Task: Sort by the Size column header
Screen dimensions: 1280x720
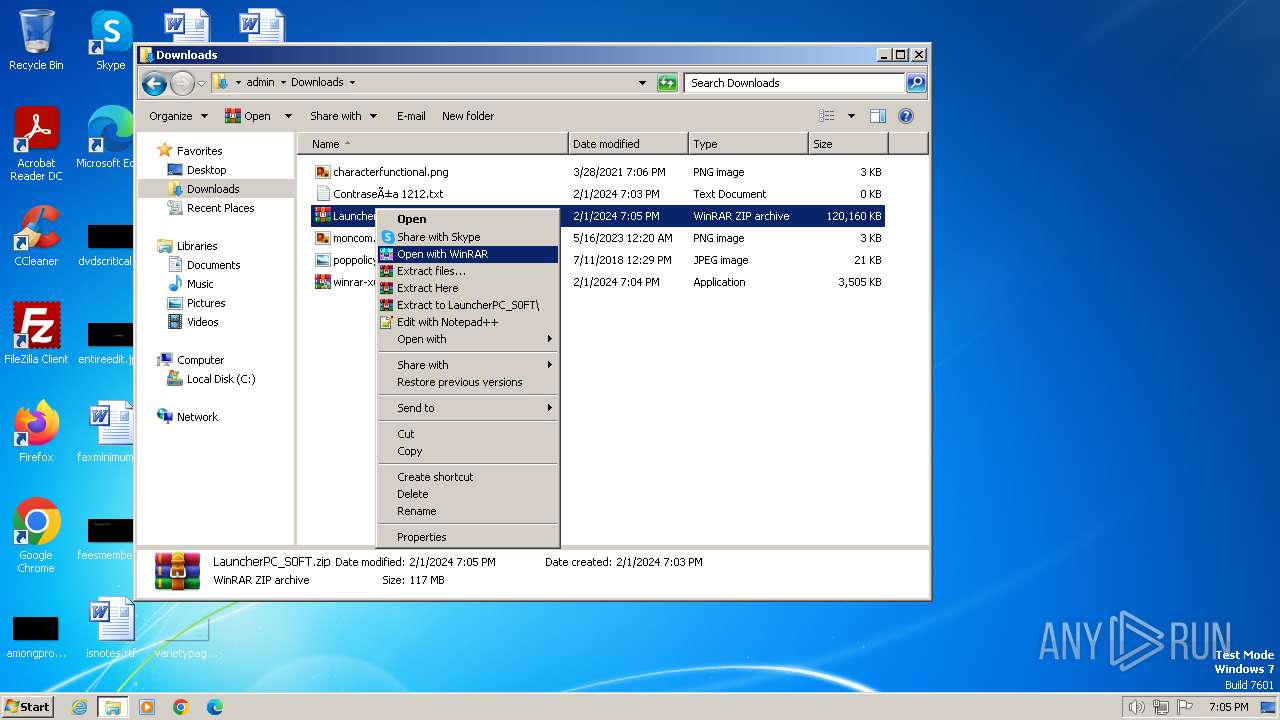Action: point(848,144)
